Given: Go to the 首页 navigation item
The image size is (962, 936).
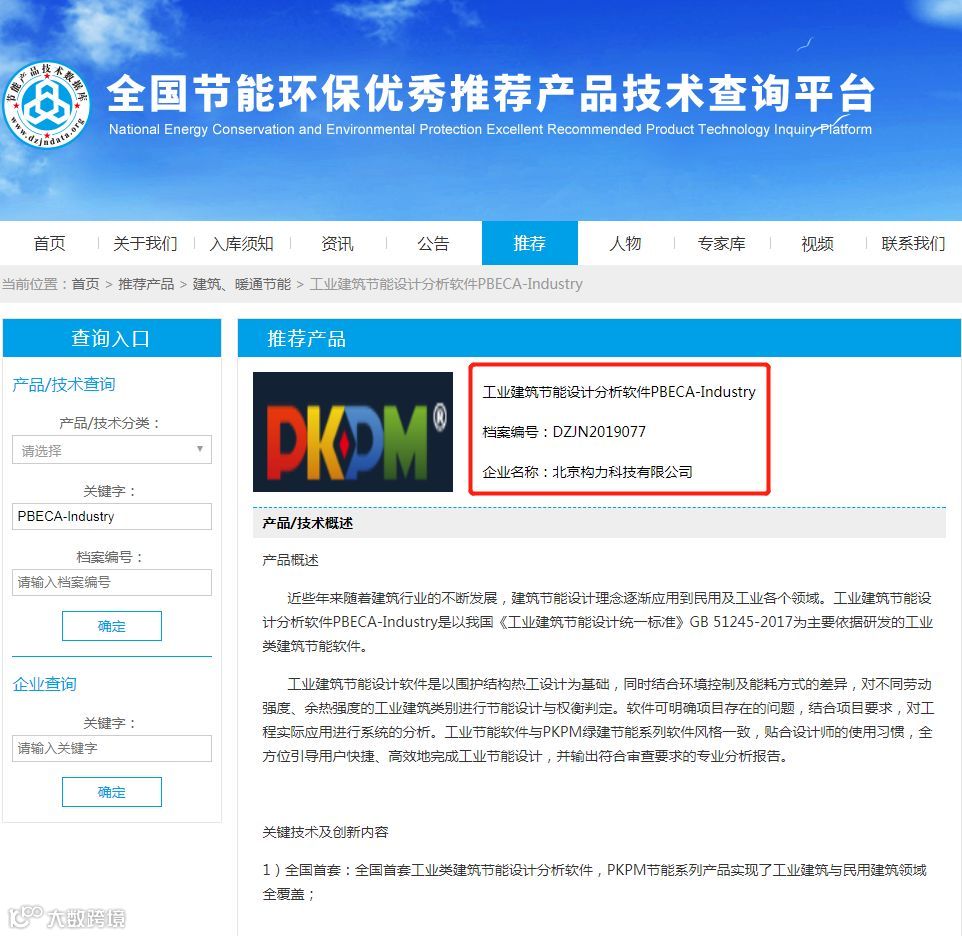Looking at the screenshot, I should point(49,244).
